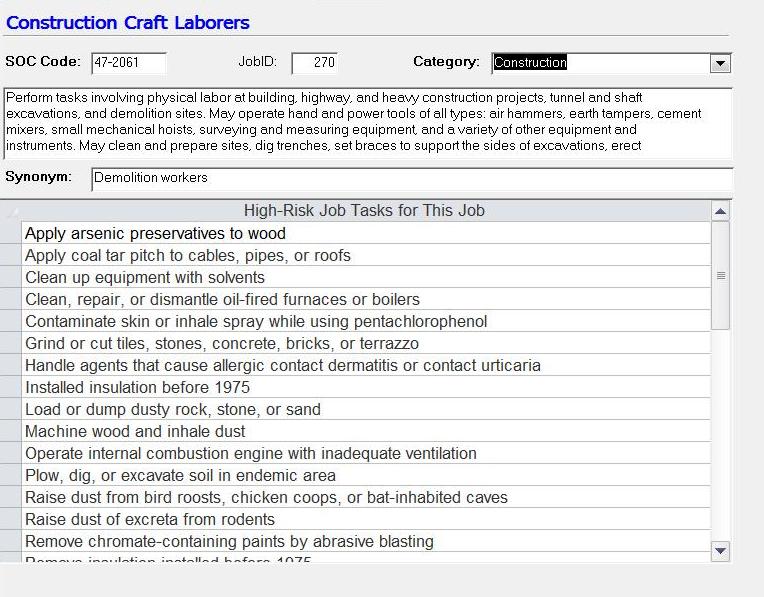
Task: Click the JobID field showing 270
Action: [x=315, y=63]
